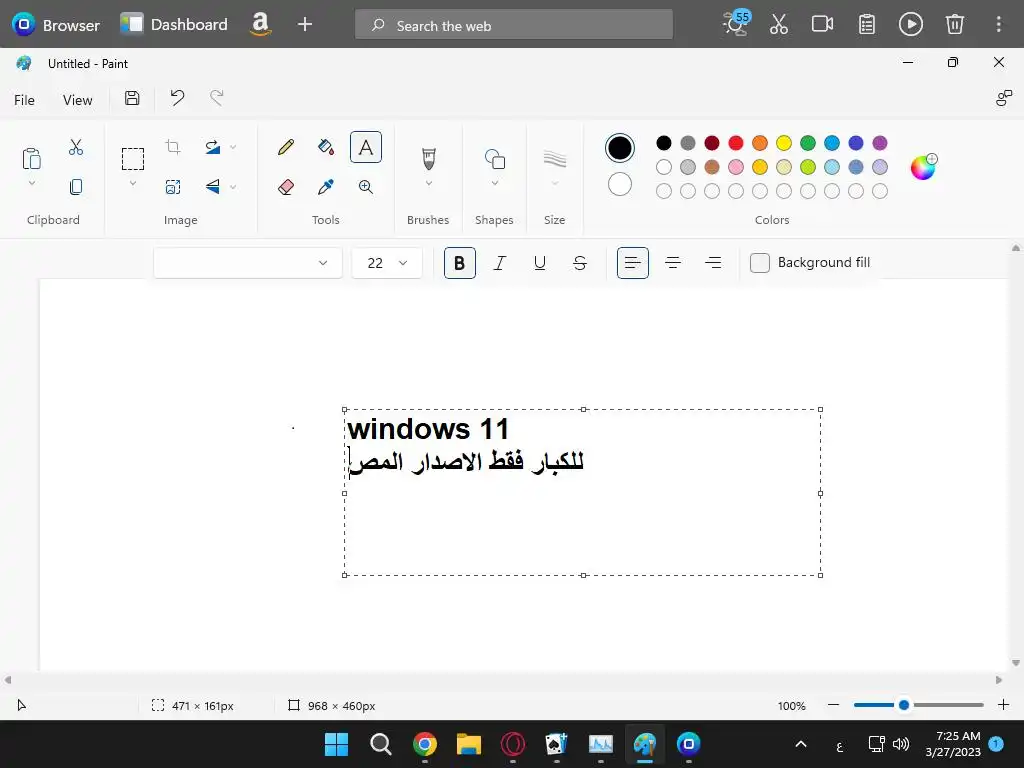The image size is (1024, 768).
Task: Click the Save icon
Action: [x=132, y=99]
